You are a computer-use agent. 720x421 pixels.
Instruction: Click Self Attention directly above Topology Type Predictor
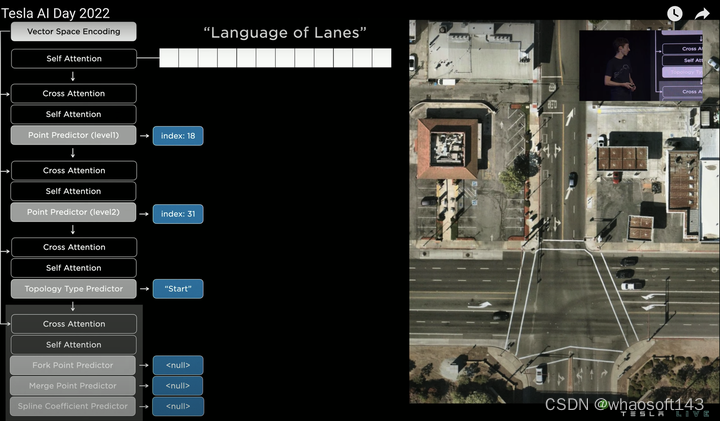(x=73, y=268)
